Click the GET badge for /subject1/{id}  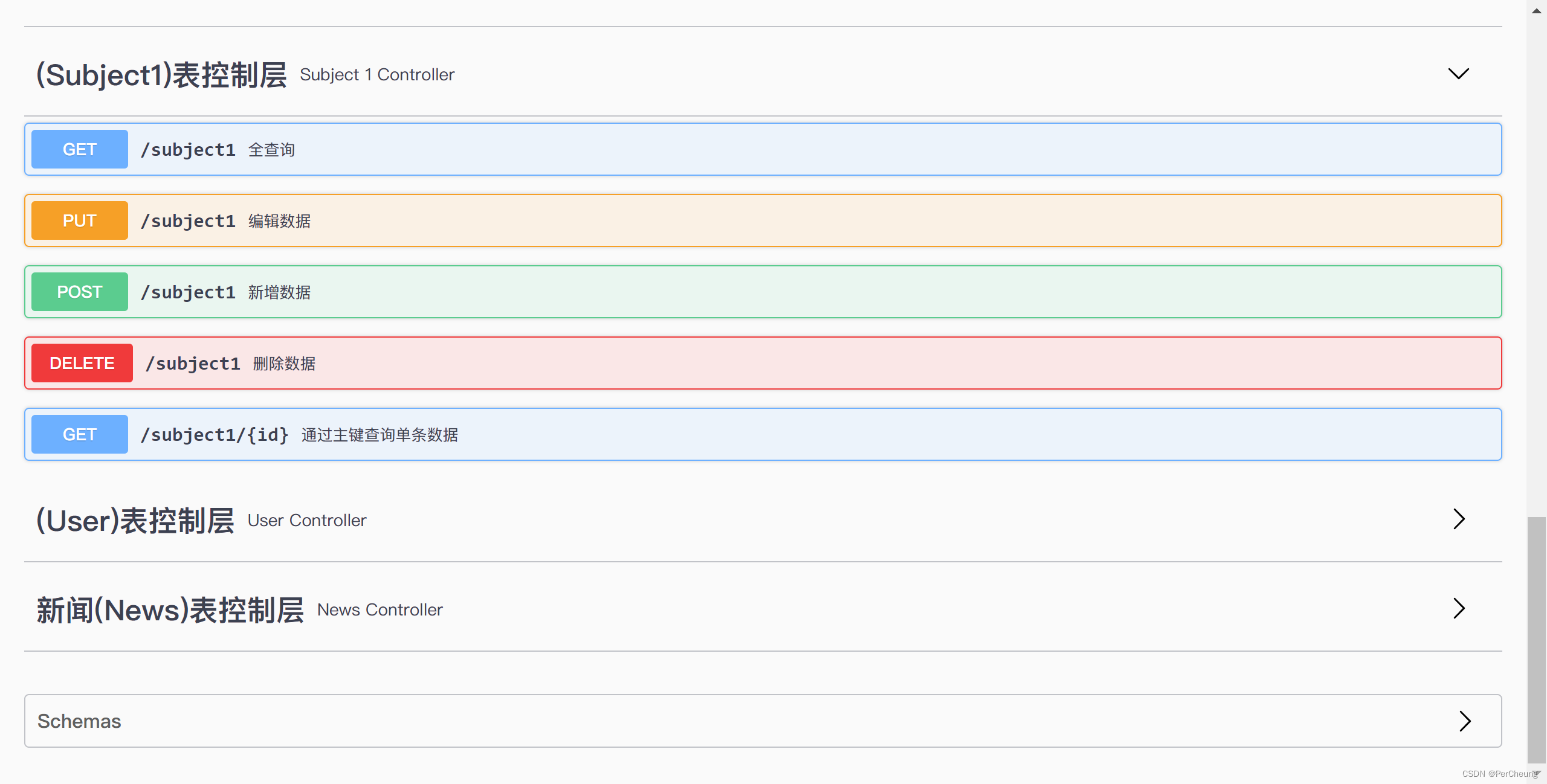[x=79, y=434]
